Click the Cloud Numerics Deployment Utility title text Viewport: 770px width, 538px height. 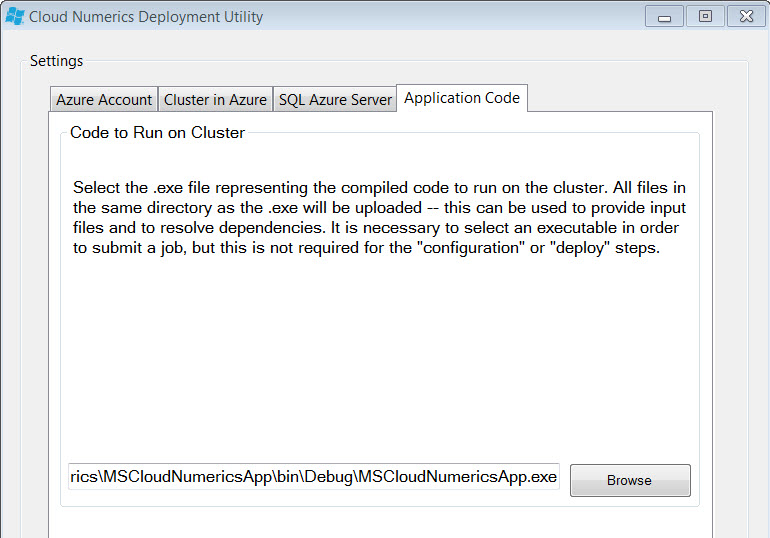pyautogui.click(x=146, y=17)
